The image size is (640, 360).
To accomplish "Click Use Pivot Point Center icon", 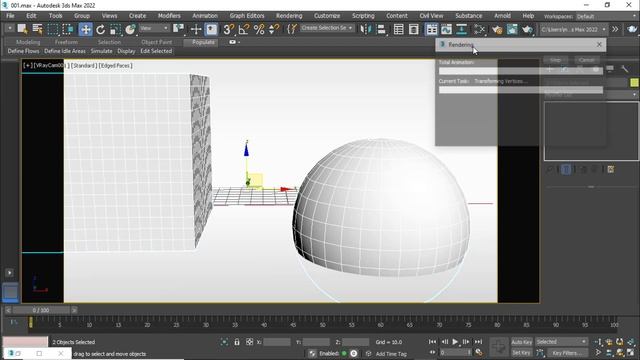I will [178, 29].
